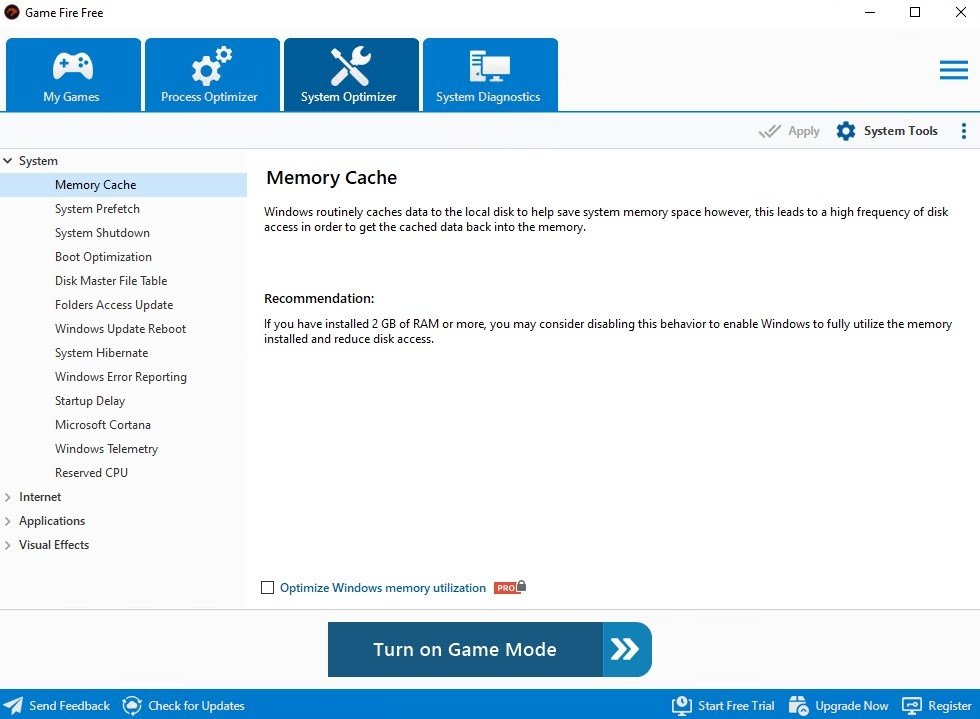Open the vertical three-dot options menu

[x=964, y=131]
